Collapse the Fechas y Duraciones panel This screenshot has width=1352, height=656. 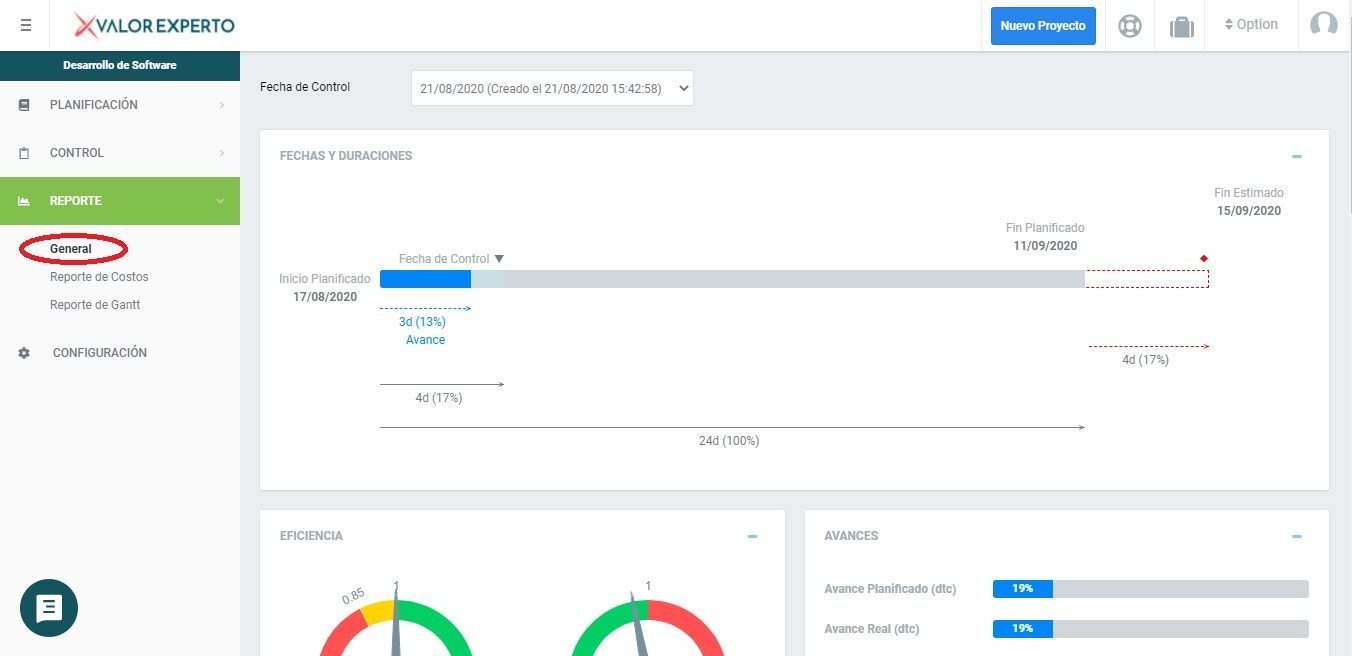(1297, 157)
